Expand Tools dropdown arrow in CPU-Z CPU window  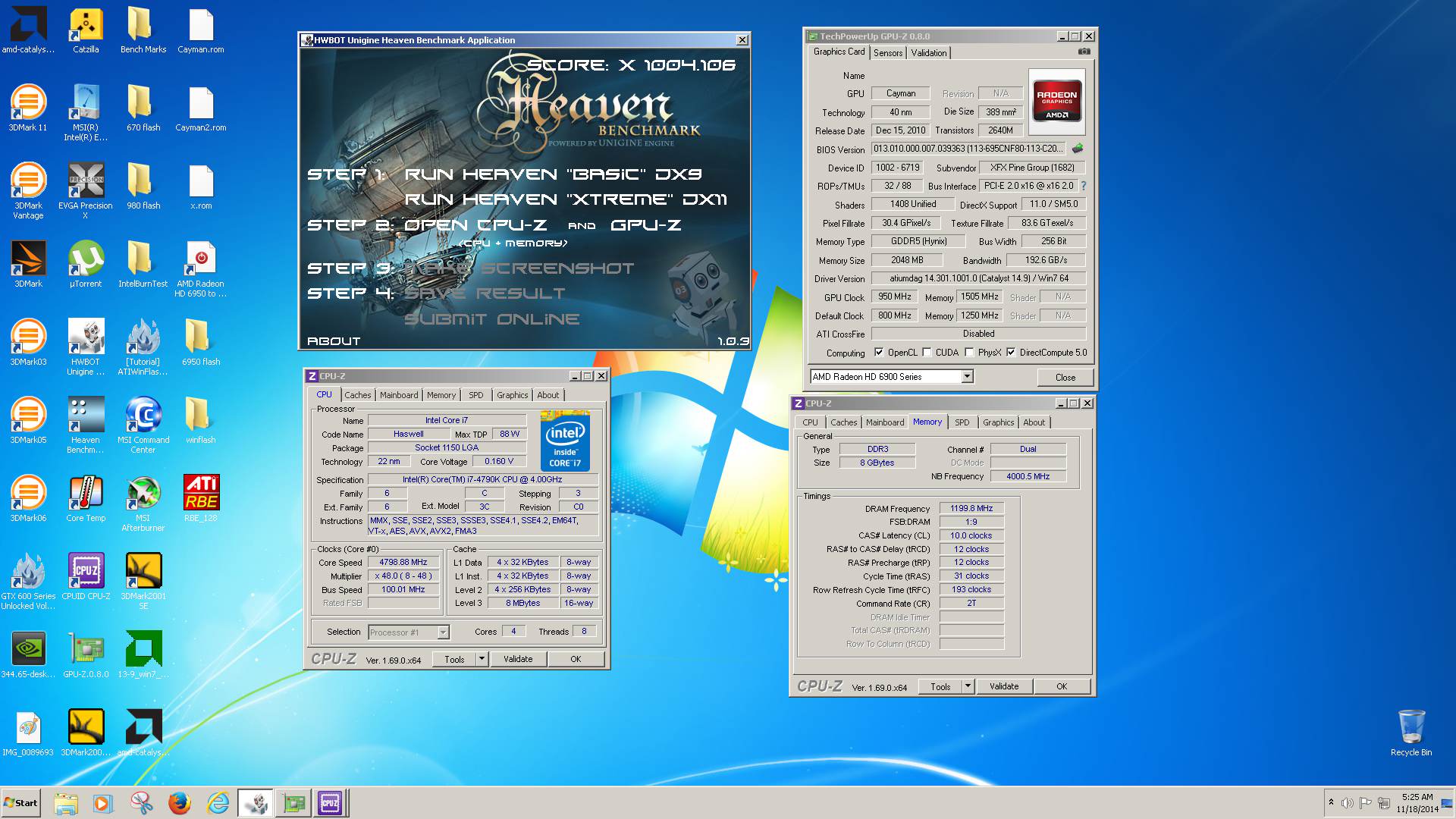482,659
